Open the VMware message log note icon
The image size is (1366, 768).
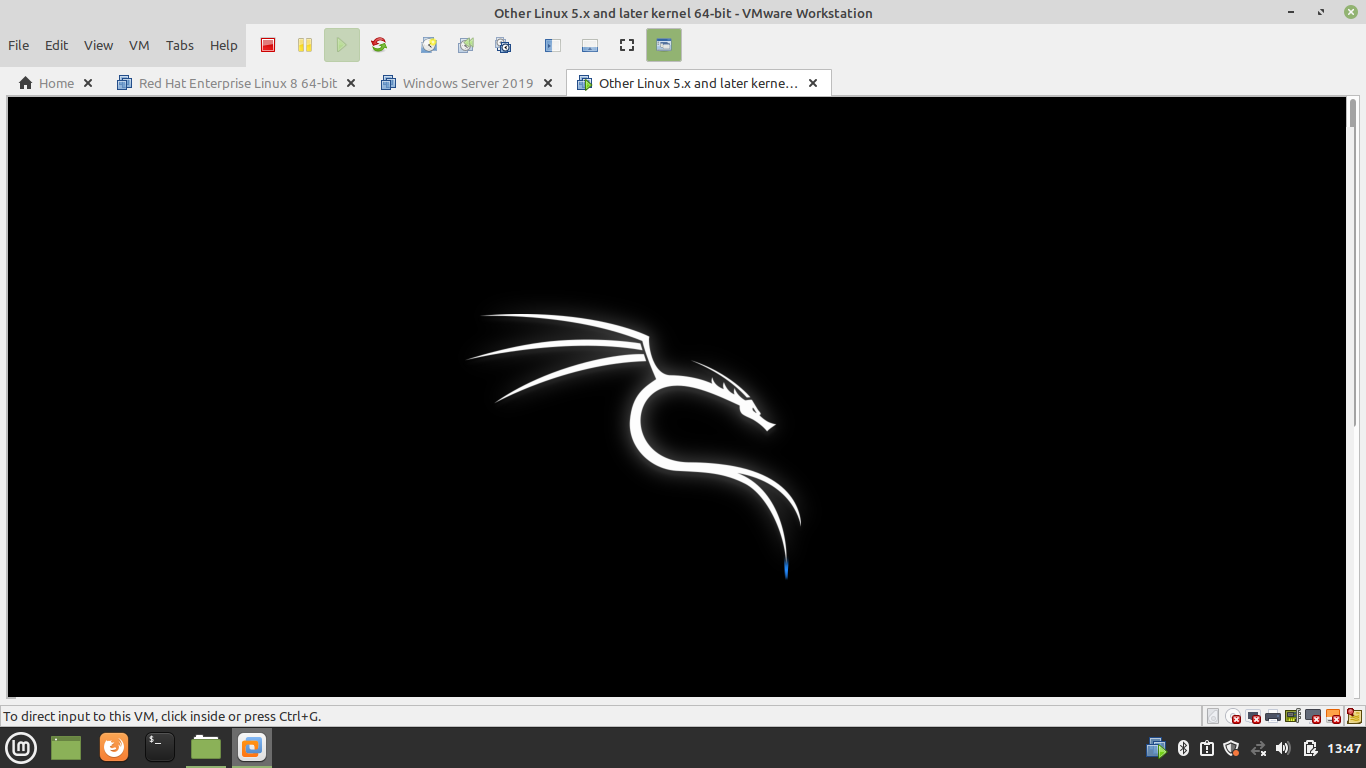1354,716
